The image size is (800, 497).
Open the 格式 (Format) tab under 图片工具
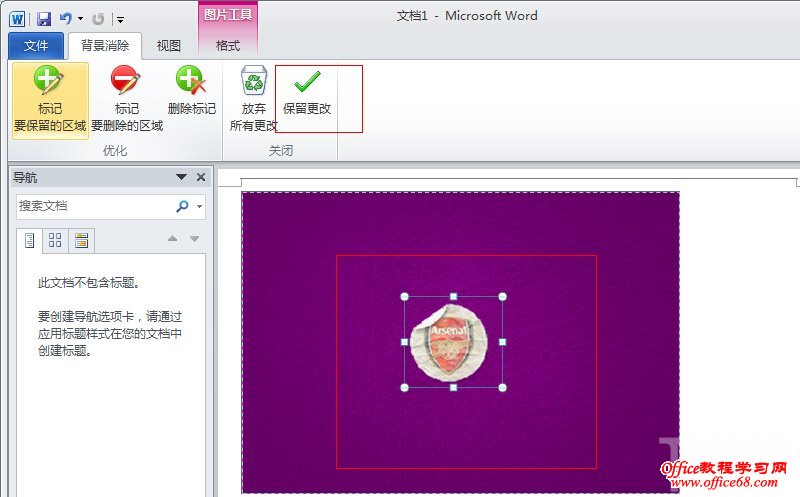click(x=228, y=46)
